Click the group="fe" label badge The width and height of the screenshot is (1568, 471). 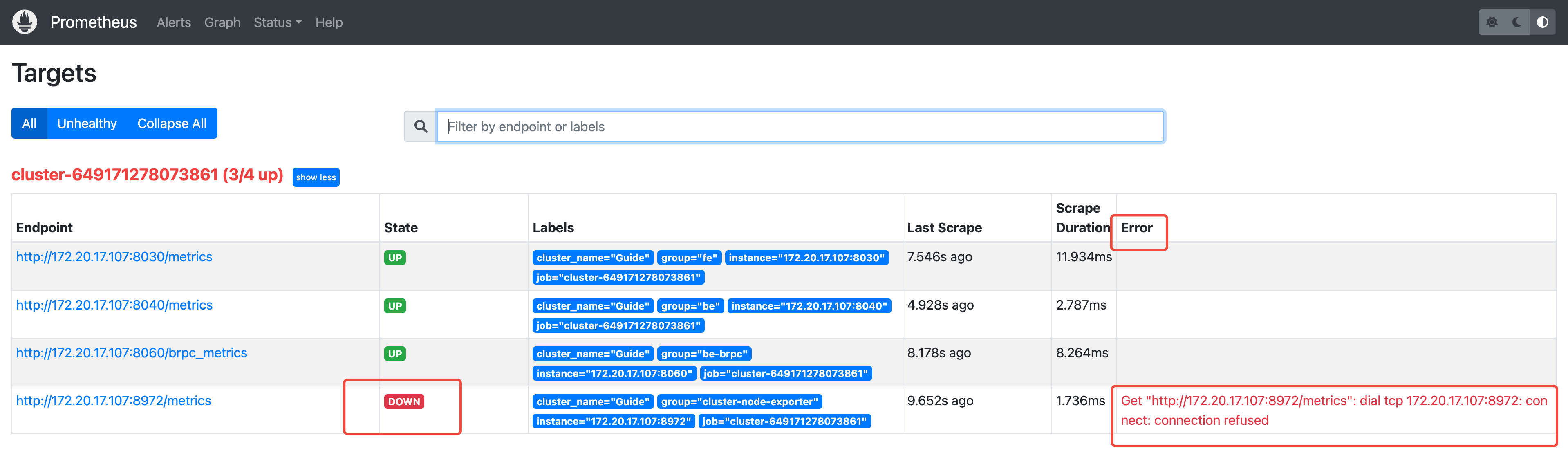690,258
